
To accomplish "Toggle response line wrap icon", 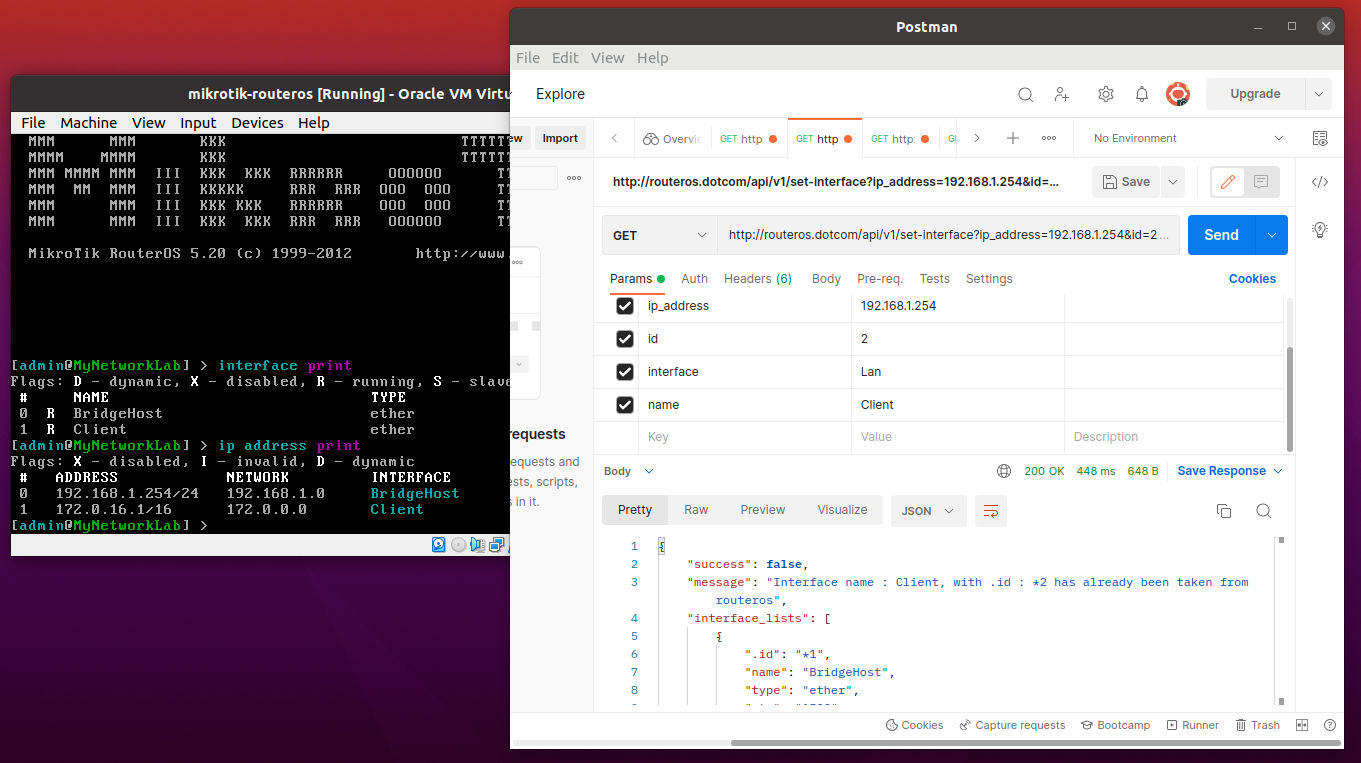I will [x=991, y=510].
